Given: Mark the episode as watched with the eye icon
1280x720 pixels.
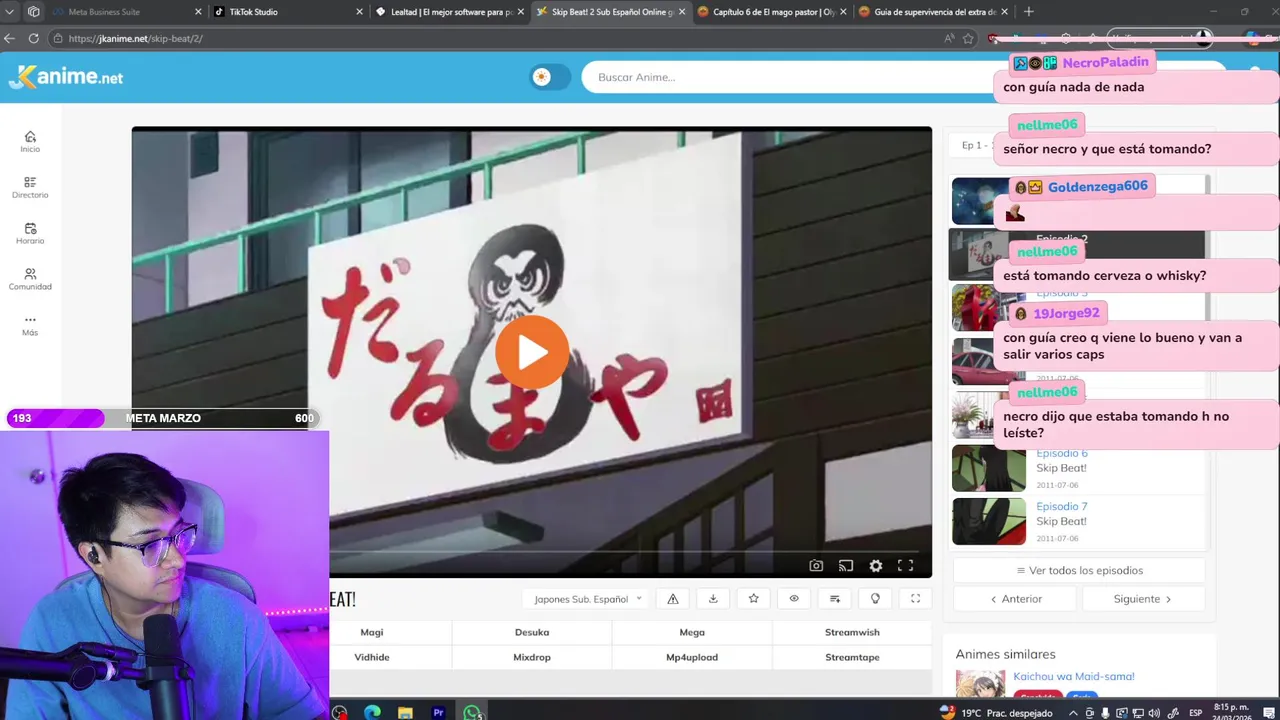Looking at the screenshot, I should [794, 599].
